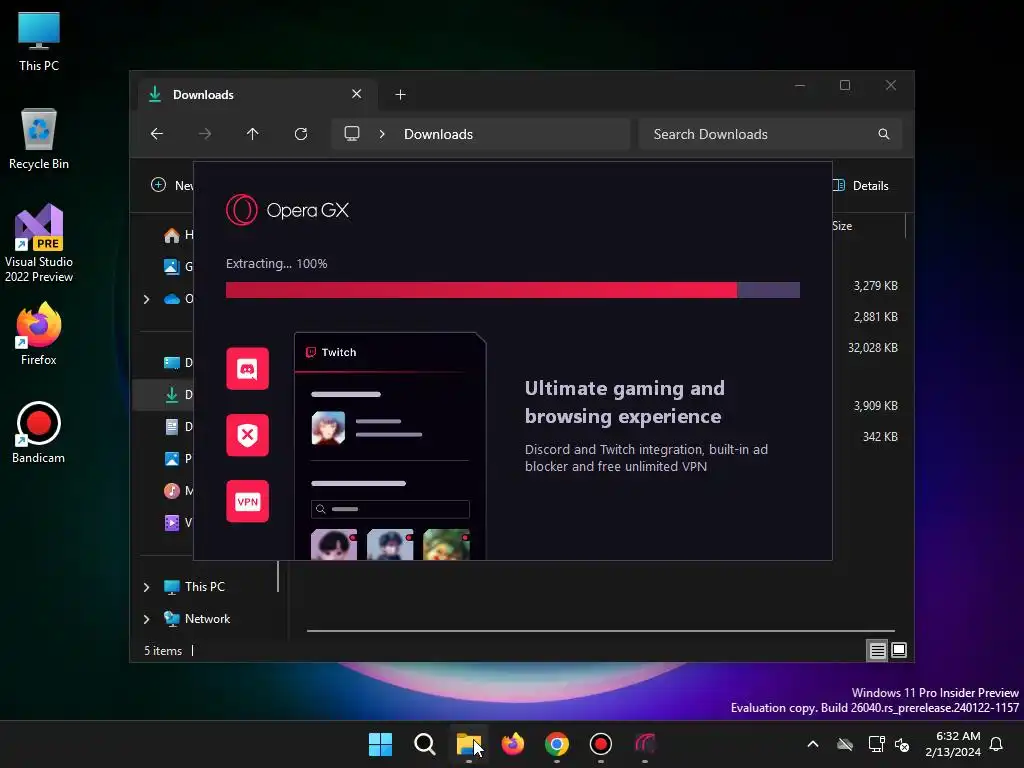Select This PC in navigation pane
The image size is (1024, 768).
pyautogui.click(x=194, y=586)
